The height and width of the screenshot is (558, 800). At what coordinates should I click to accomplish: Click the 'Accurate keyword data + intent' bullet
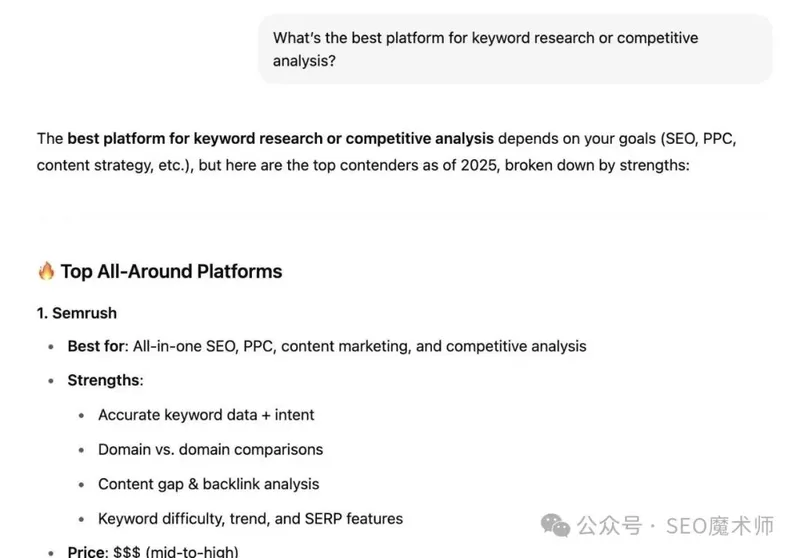[206, 415]
